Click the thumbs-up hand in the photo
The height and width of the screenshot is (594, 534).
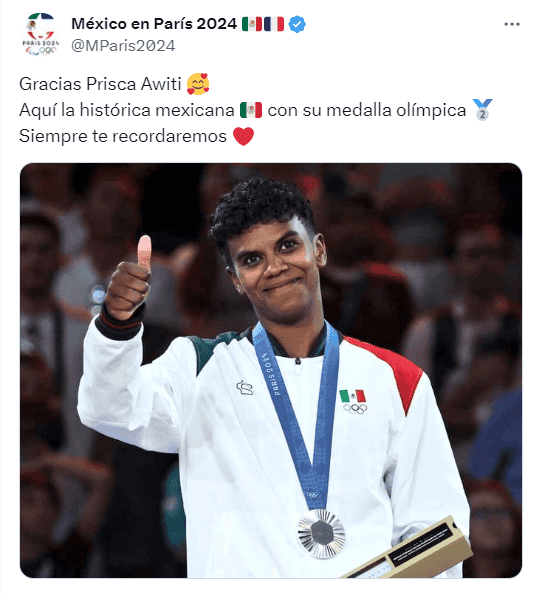[x=129, y=279]
